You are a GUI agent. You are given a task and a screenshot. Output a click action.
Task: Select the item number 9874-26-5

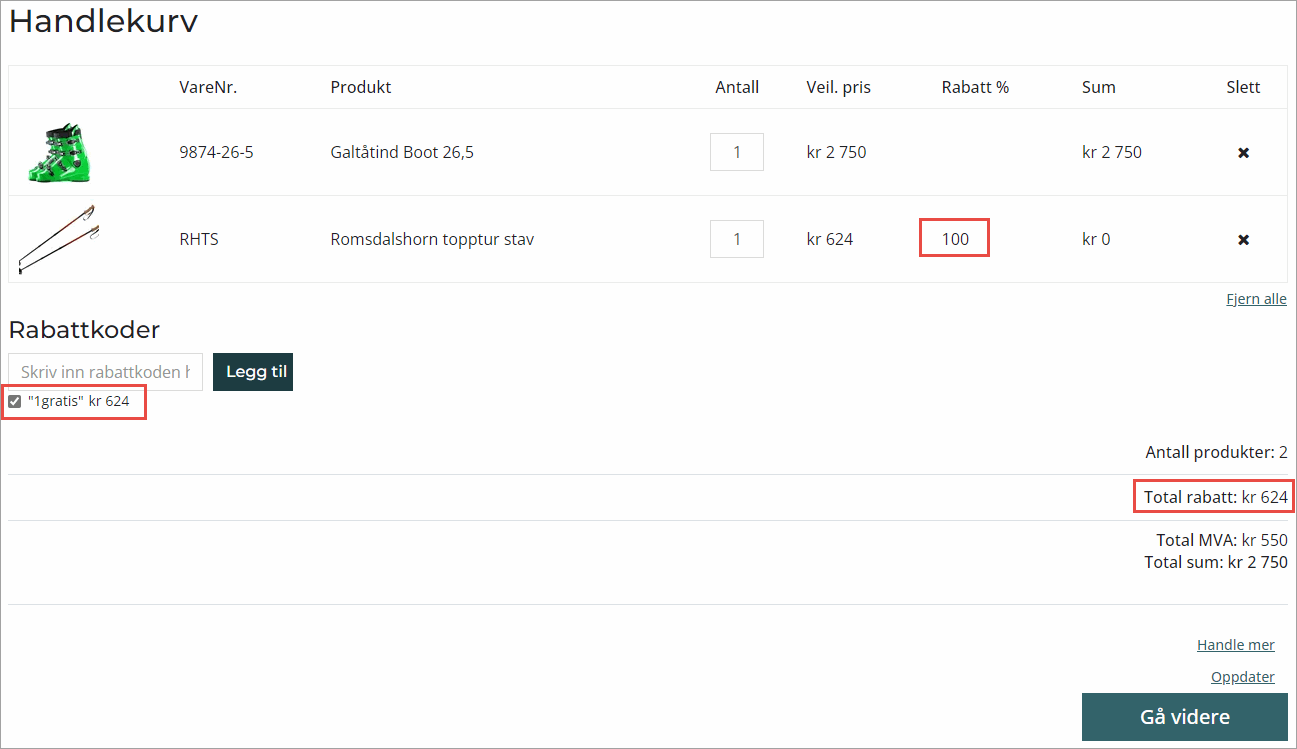pyautogui.click(x=216, y=153)
